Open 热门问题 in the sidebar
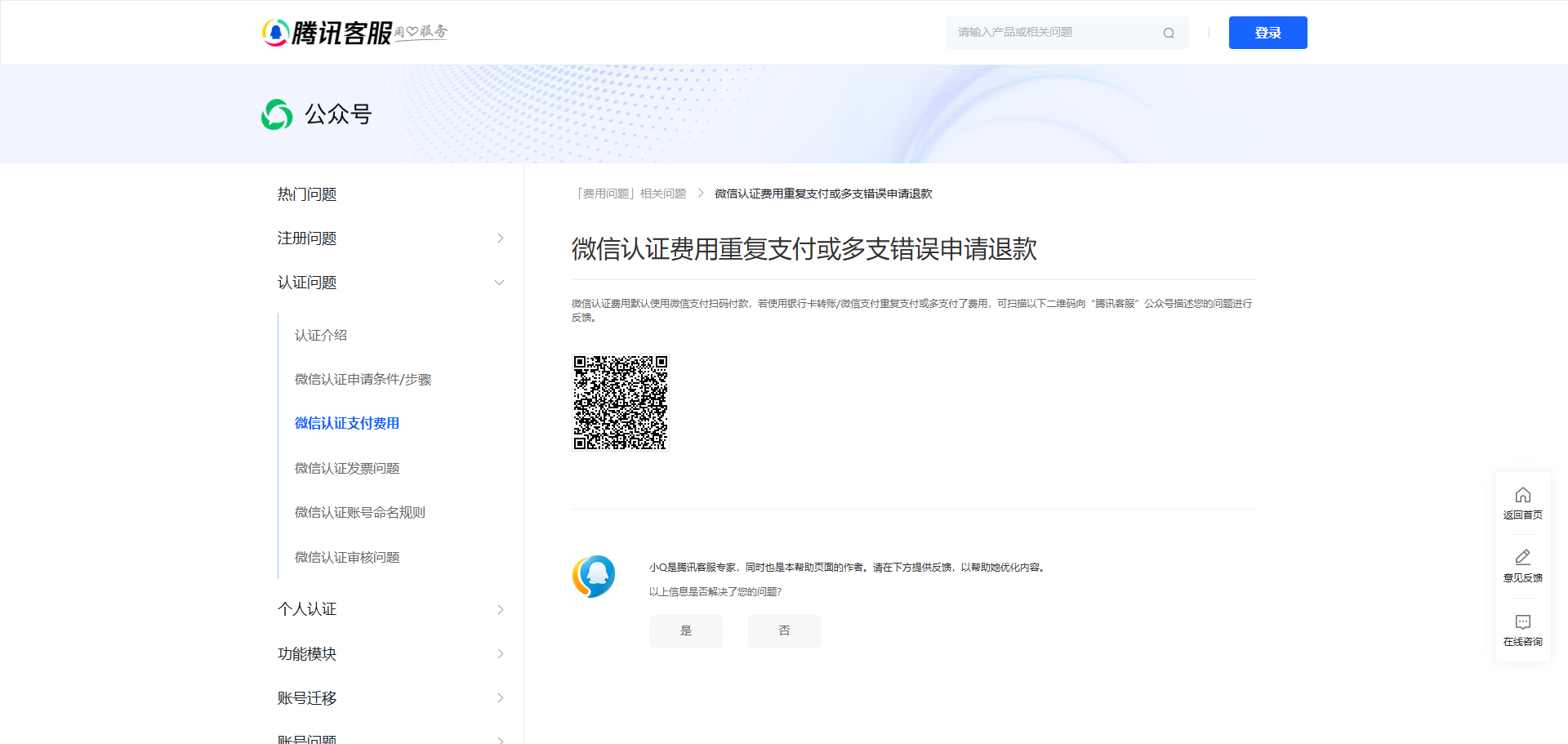Viewport: 1568px width, 744px height. (x=307, y=194)
